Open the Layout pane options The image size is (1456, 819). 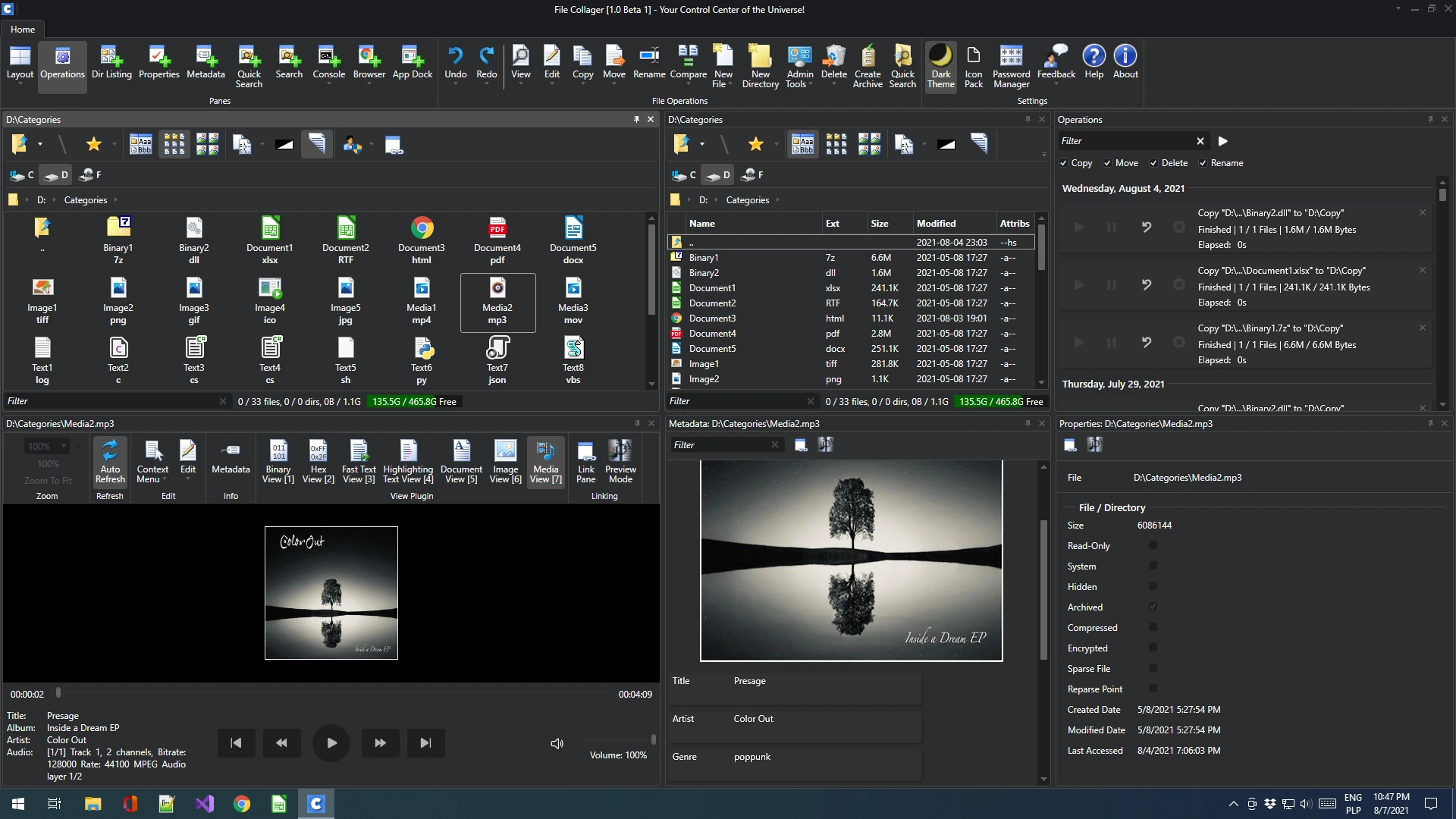[20, 66]
